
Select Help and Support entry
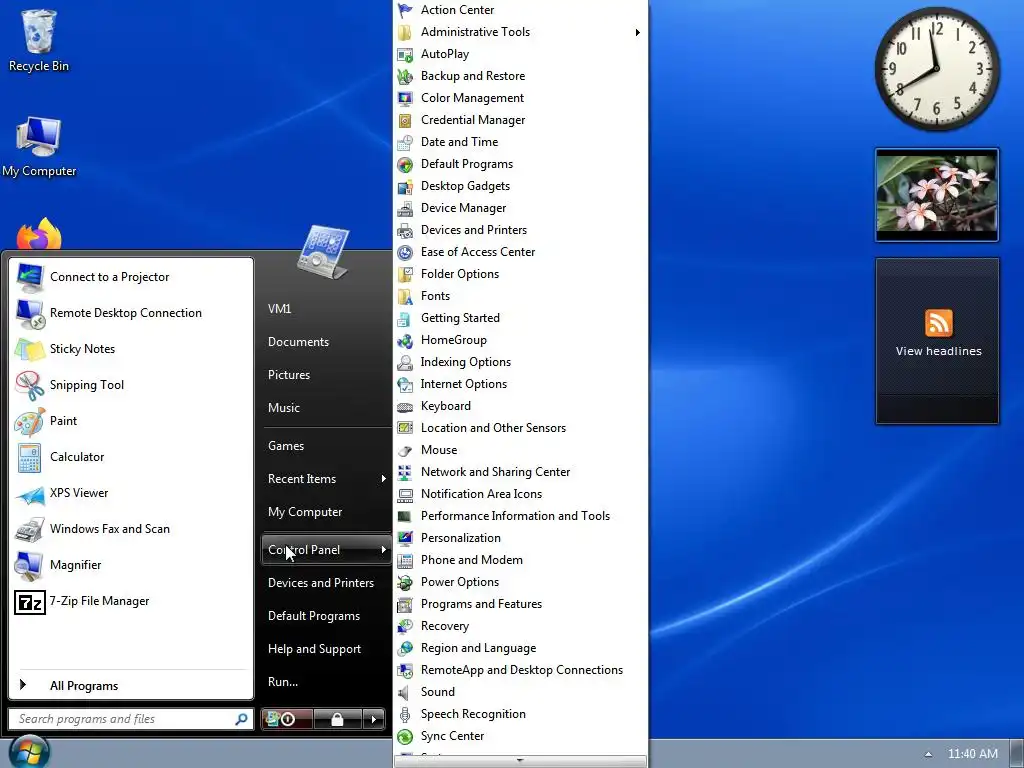pyautogui.click(x=314, y=648)
